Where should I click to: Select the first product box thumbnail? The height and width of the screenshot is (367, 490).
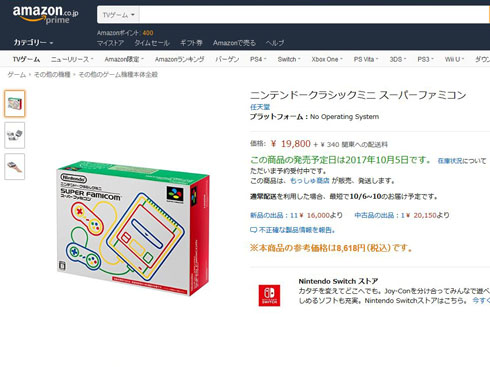pyautogui.click(x=15, y=104)
